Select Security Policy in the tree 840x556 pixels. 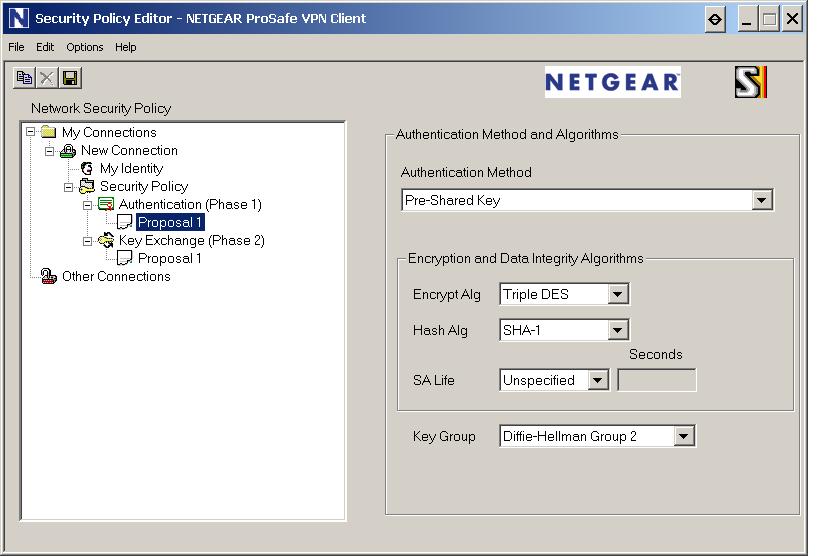[x=144, y=186]
